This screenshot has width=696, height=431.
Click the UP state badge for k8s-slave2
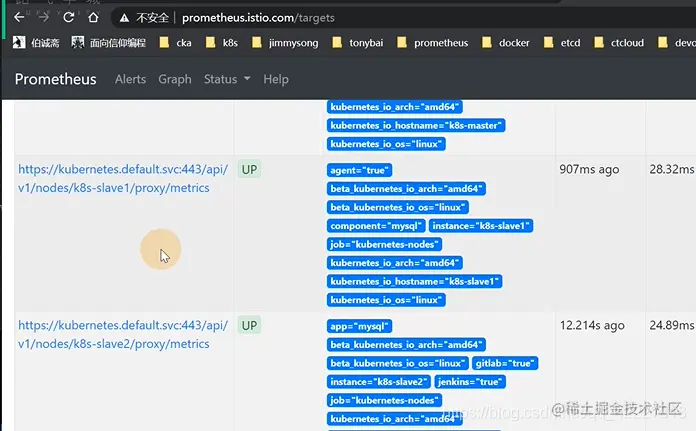[249, 325]
